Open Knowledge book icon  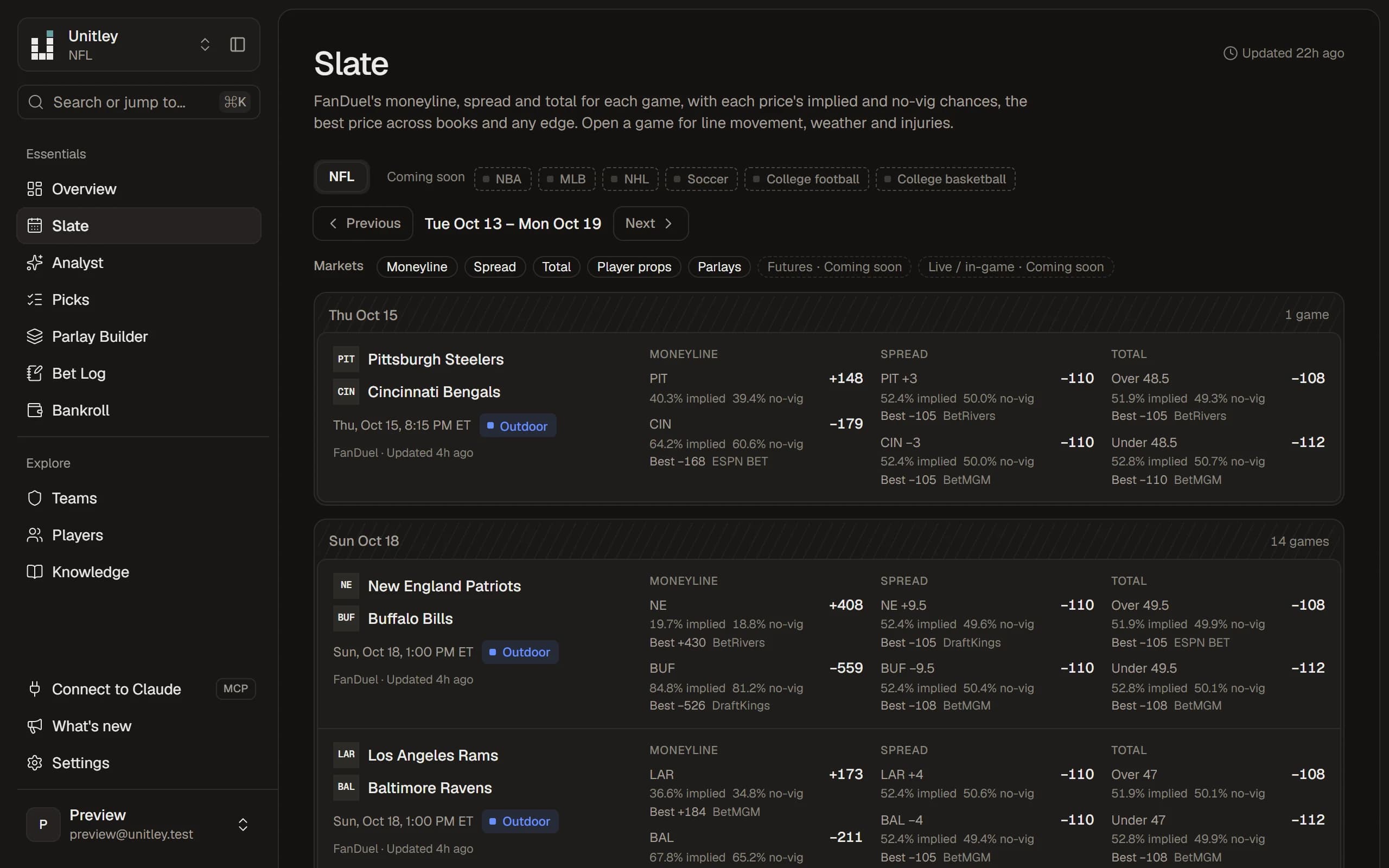35,572
